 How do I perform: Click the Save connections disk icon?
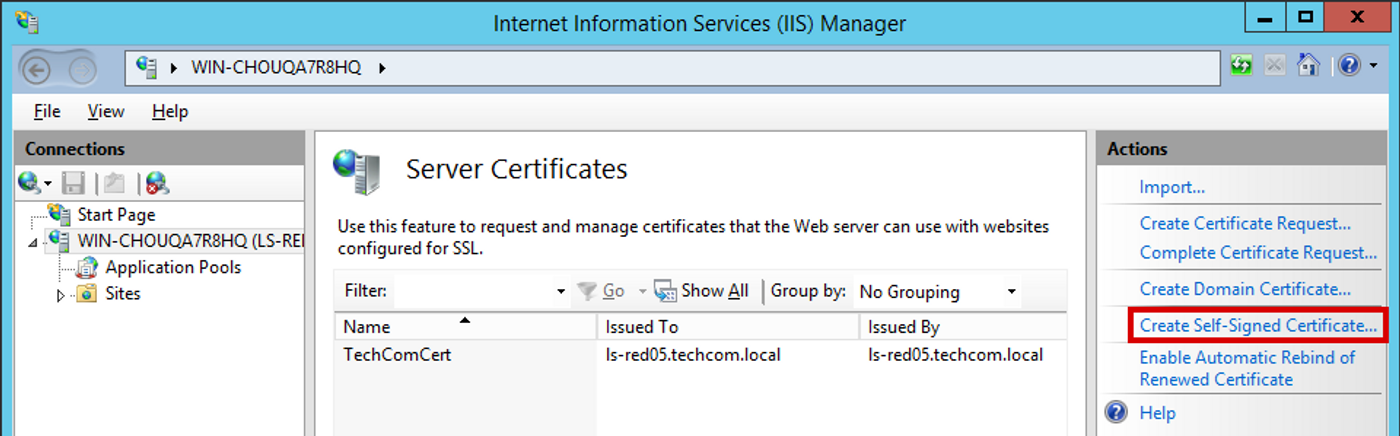click(x=73, y=183)
